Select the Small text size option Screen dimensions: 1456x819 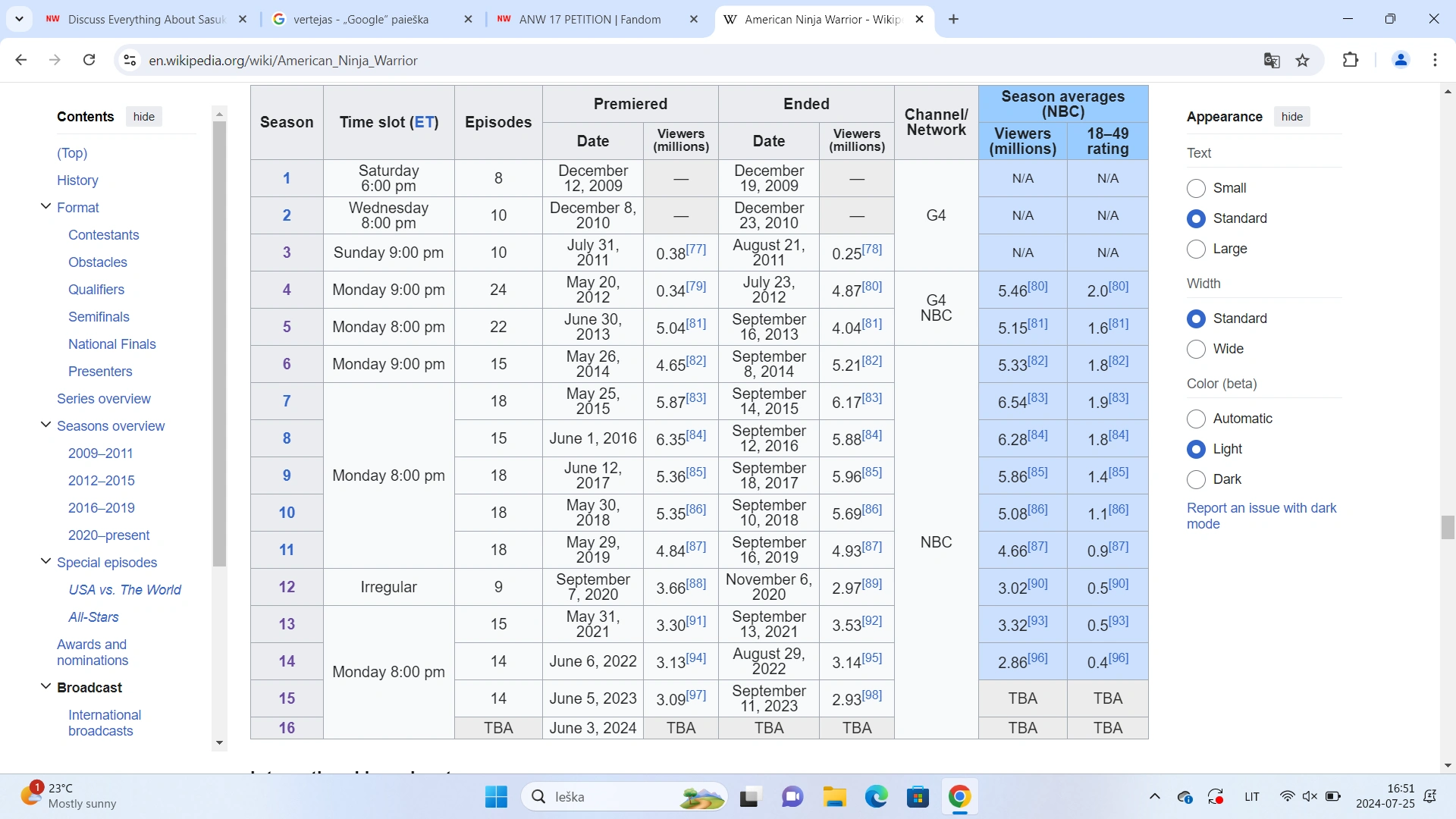1196,188
